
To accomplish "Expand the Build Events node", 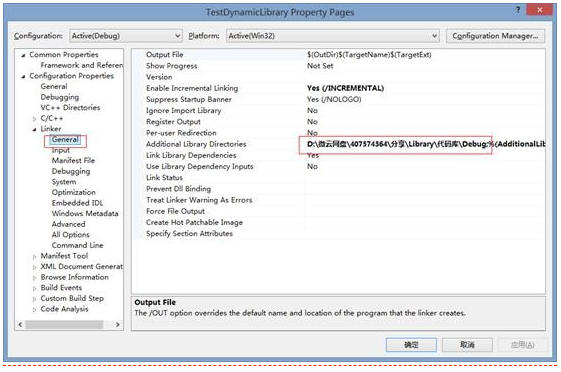I will [34, 288].
